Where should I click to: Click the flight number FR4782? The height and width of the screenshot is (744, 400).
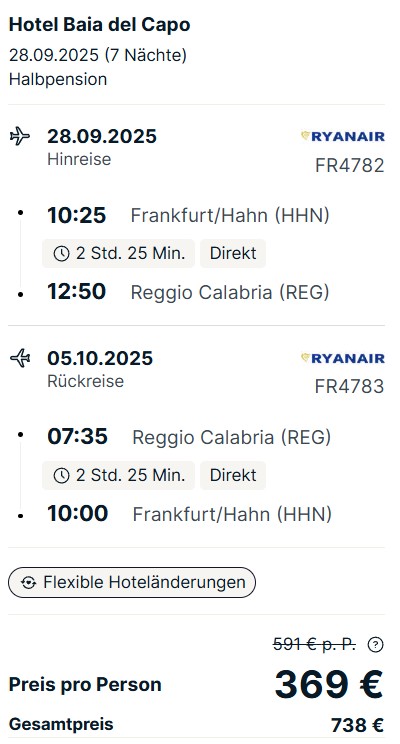tap(350, 166)
